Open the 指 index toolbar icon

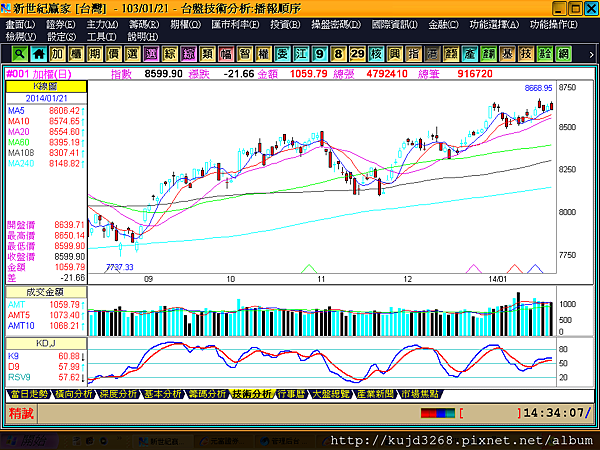pyautogui.click(x=413, y=54)
